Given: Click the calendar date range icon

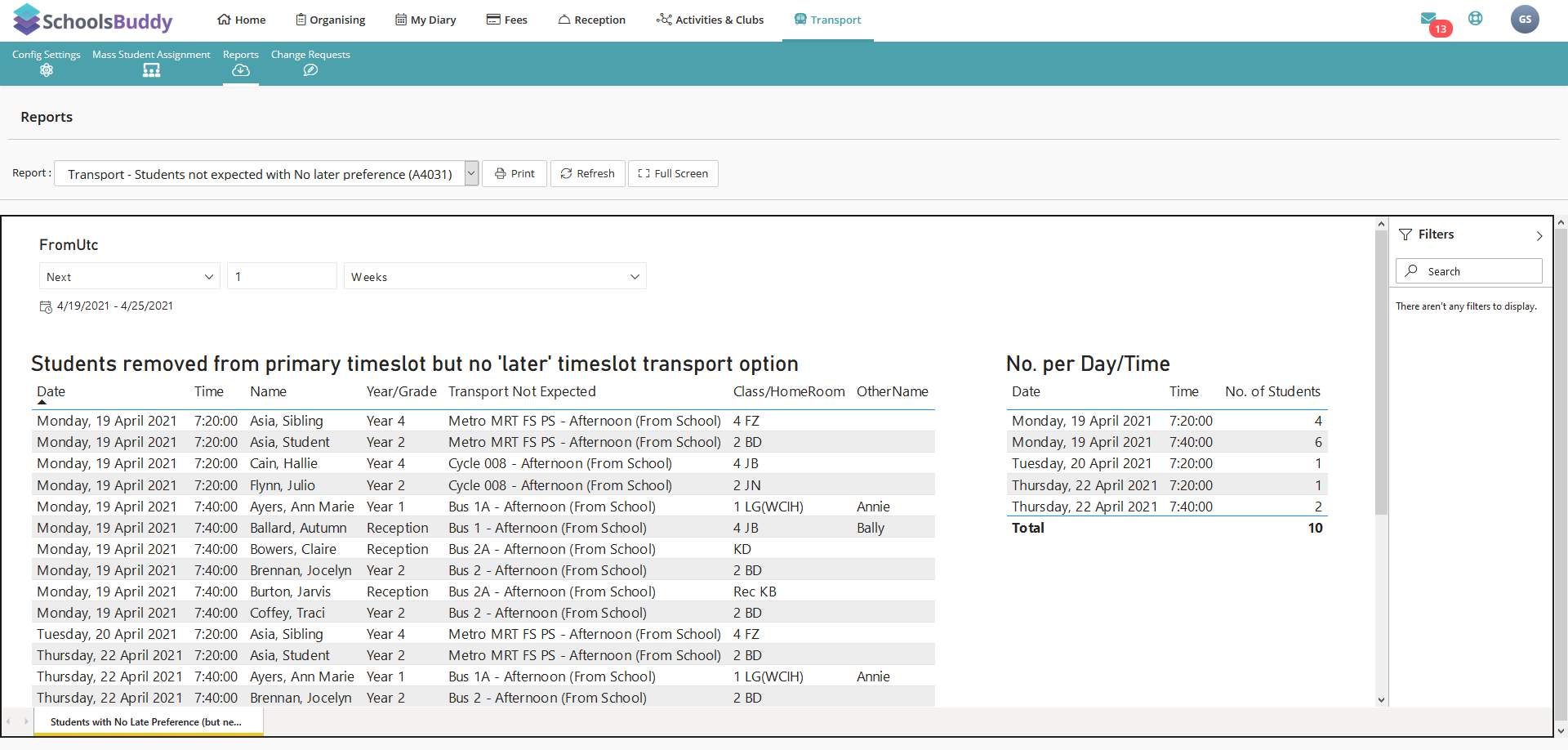Looking at the screenshot, I should coord(46,306).
